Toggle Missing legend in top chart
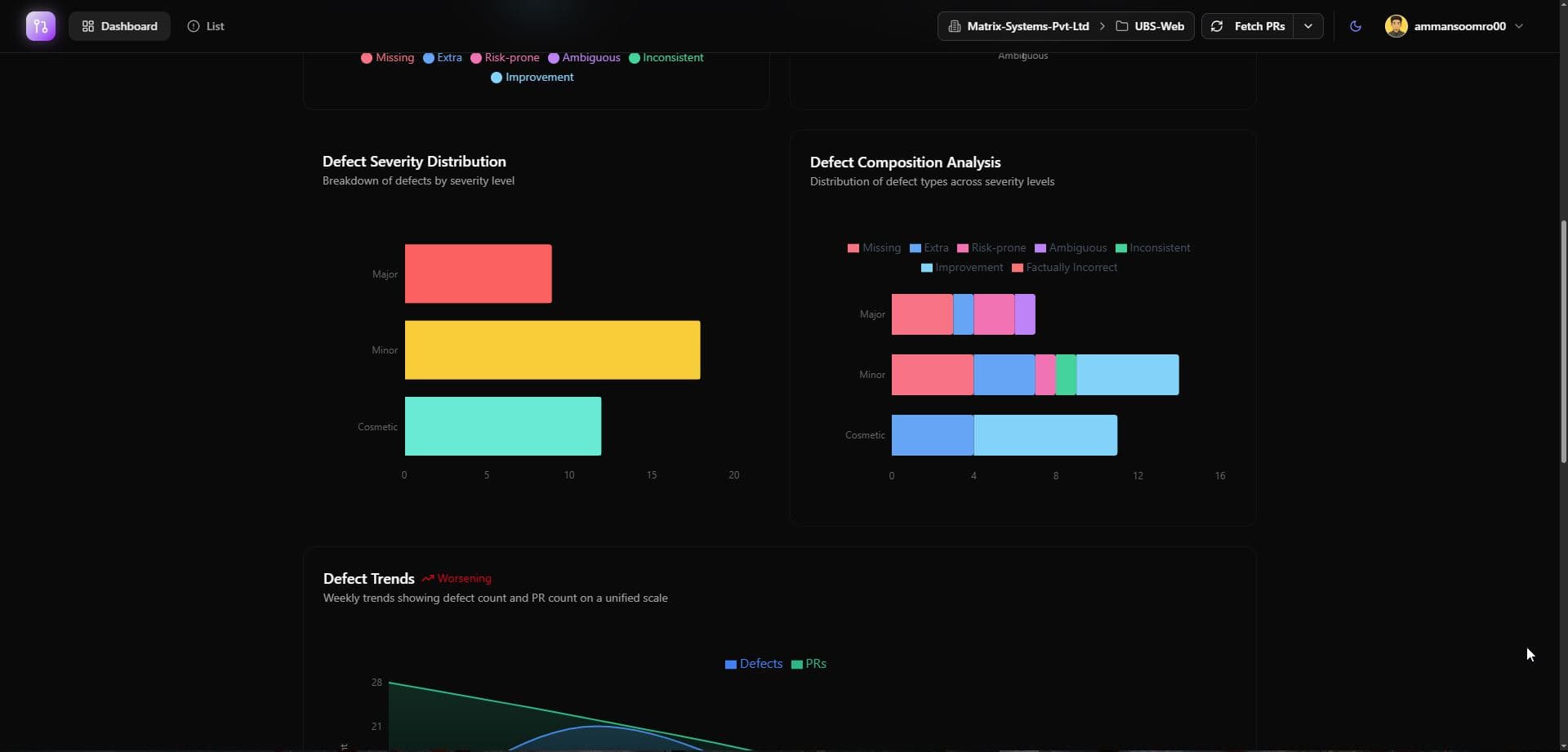 (x=387, y=58)
